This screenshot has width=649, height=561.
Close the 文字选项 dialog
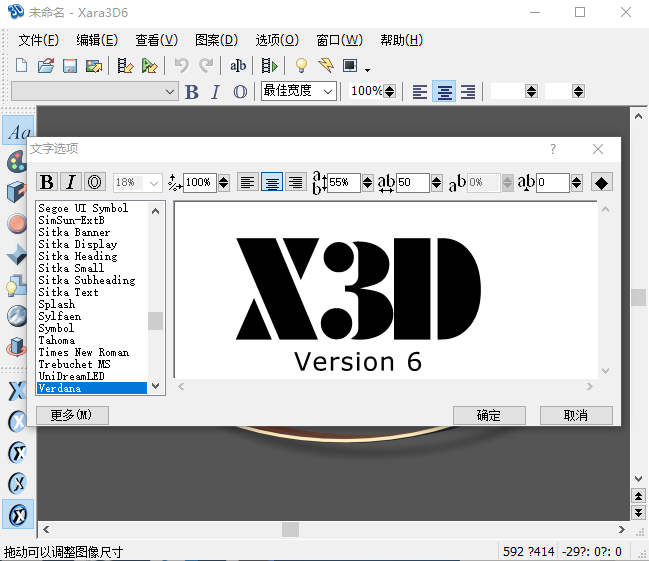point(598,149)
